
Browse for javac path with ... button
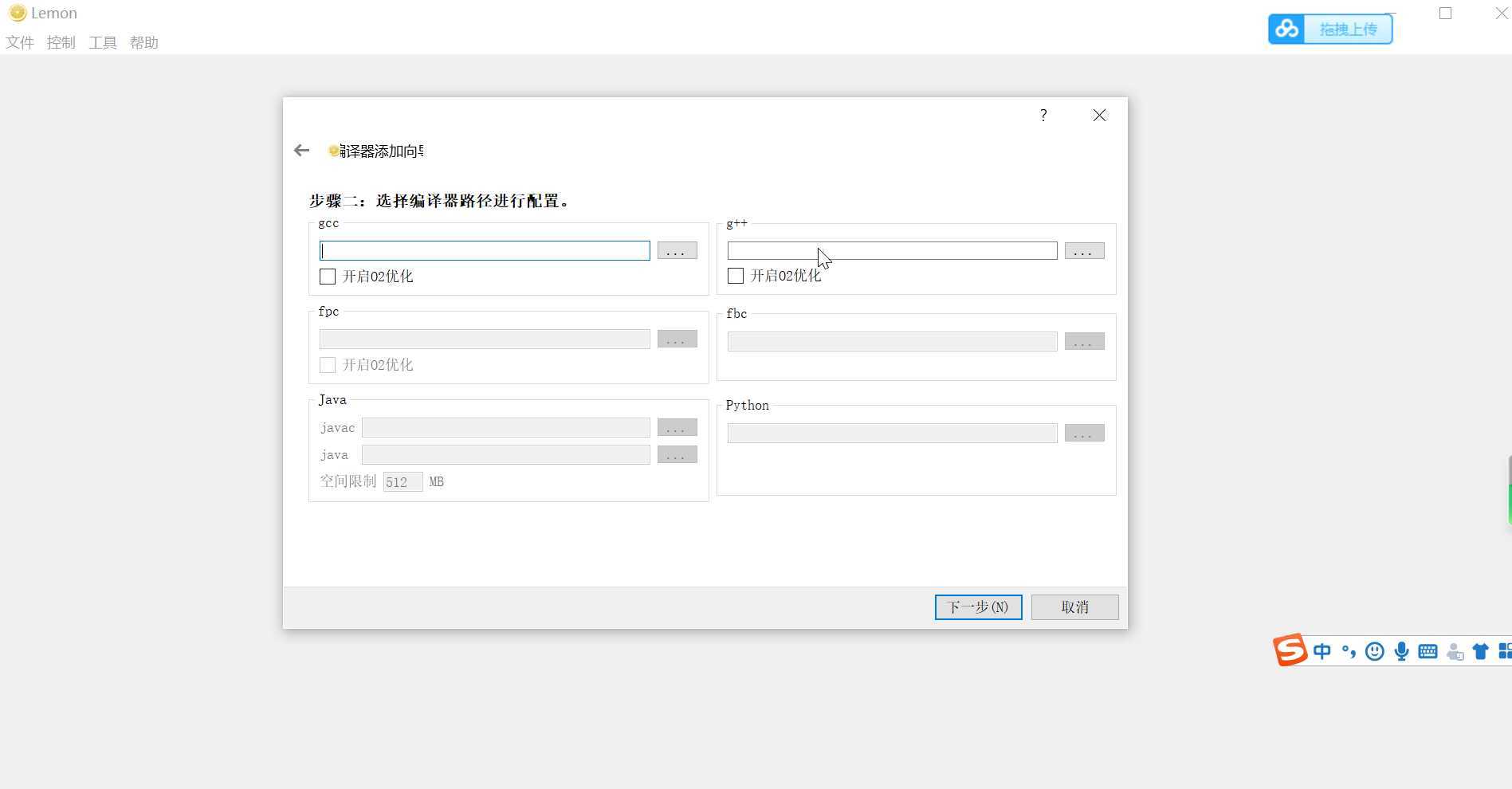677,427
